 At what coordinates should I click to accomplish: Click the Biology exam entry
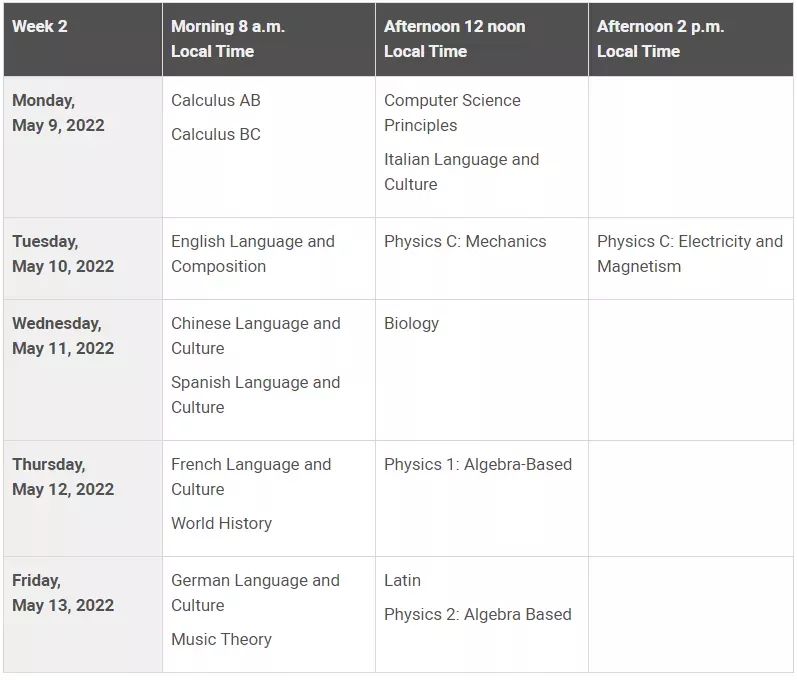pos(411,323)
